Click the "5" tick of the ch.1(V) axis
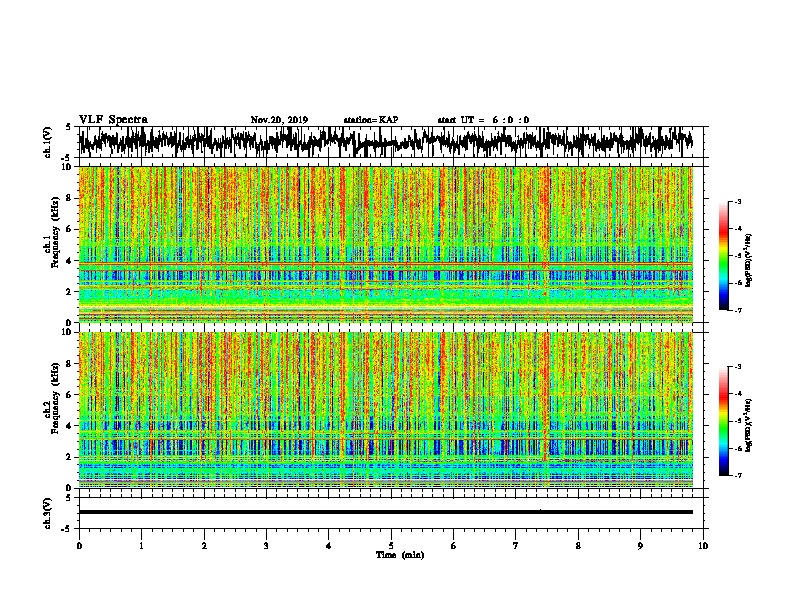Viewport: 792px width, 612px height. tap(69, 127)
